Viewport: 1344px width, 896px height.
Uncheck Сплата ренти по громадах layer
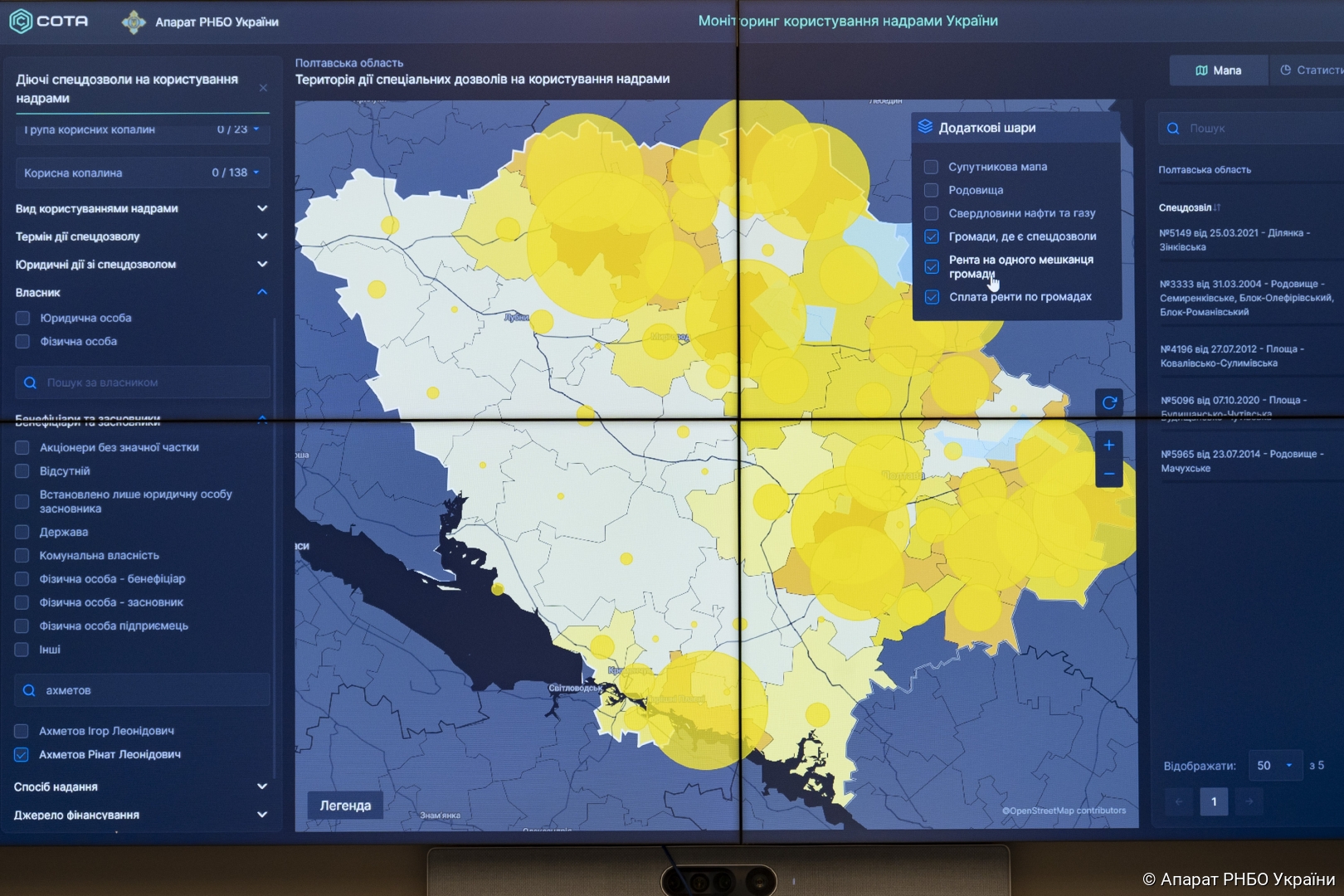click(x=932, y=297)
